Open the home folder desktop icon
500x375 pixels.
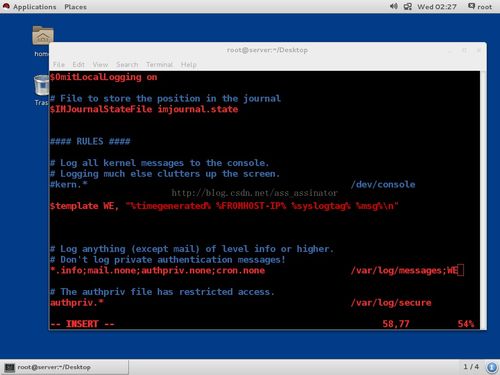[43, 36]
